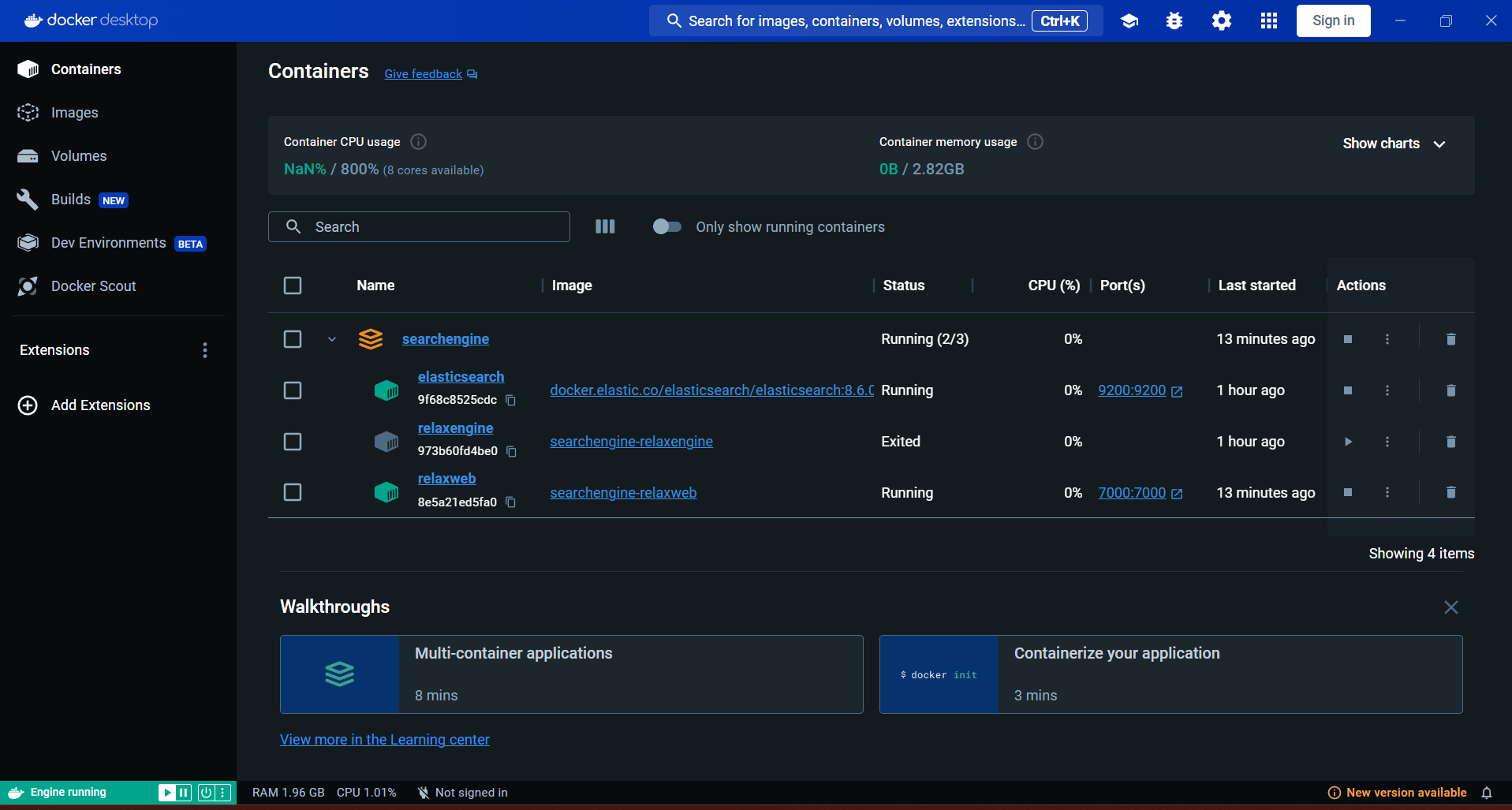Copy relaxweb container ID 8e5a21ed5fa0
The image size is (1512, 810).
coord(510,502)
